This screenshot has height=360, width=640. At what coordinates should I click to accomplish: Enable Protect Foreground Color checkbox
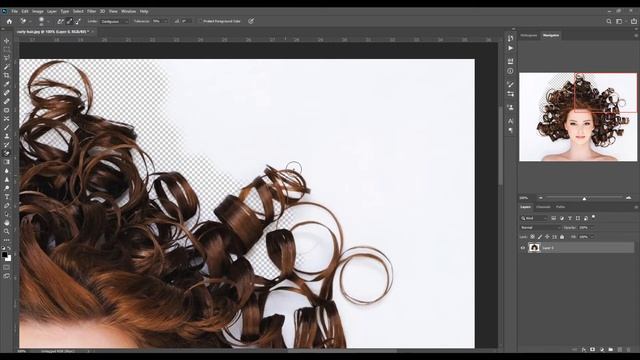(200, 21)
